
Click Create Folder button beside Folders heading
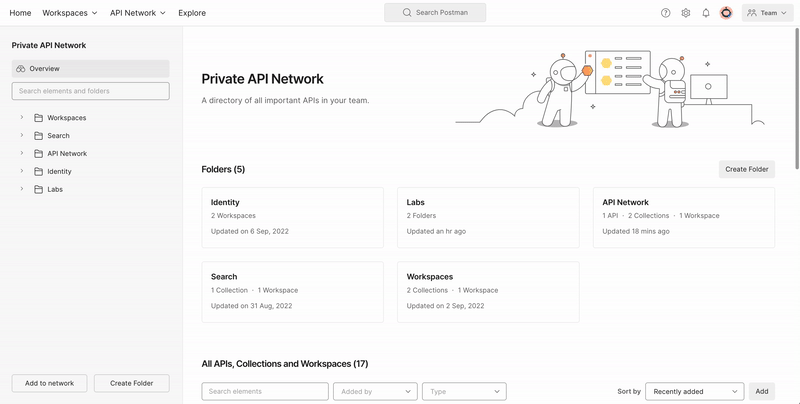click(x=746, y=169)
